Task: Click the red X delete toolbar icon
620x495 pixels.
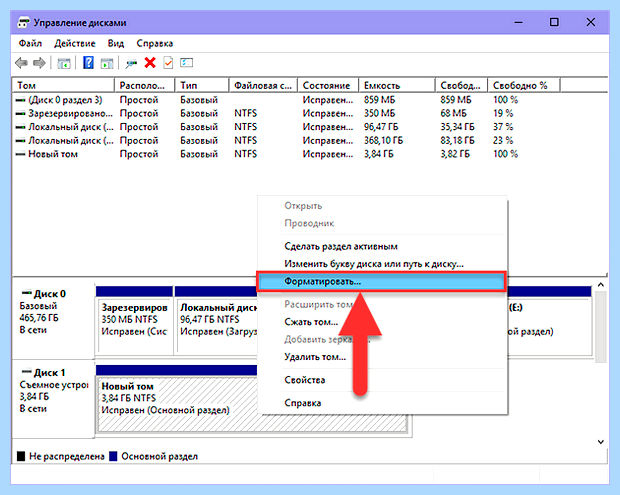Action: pos(150,62)
